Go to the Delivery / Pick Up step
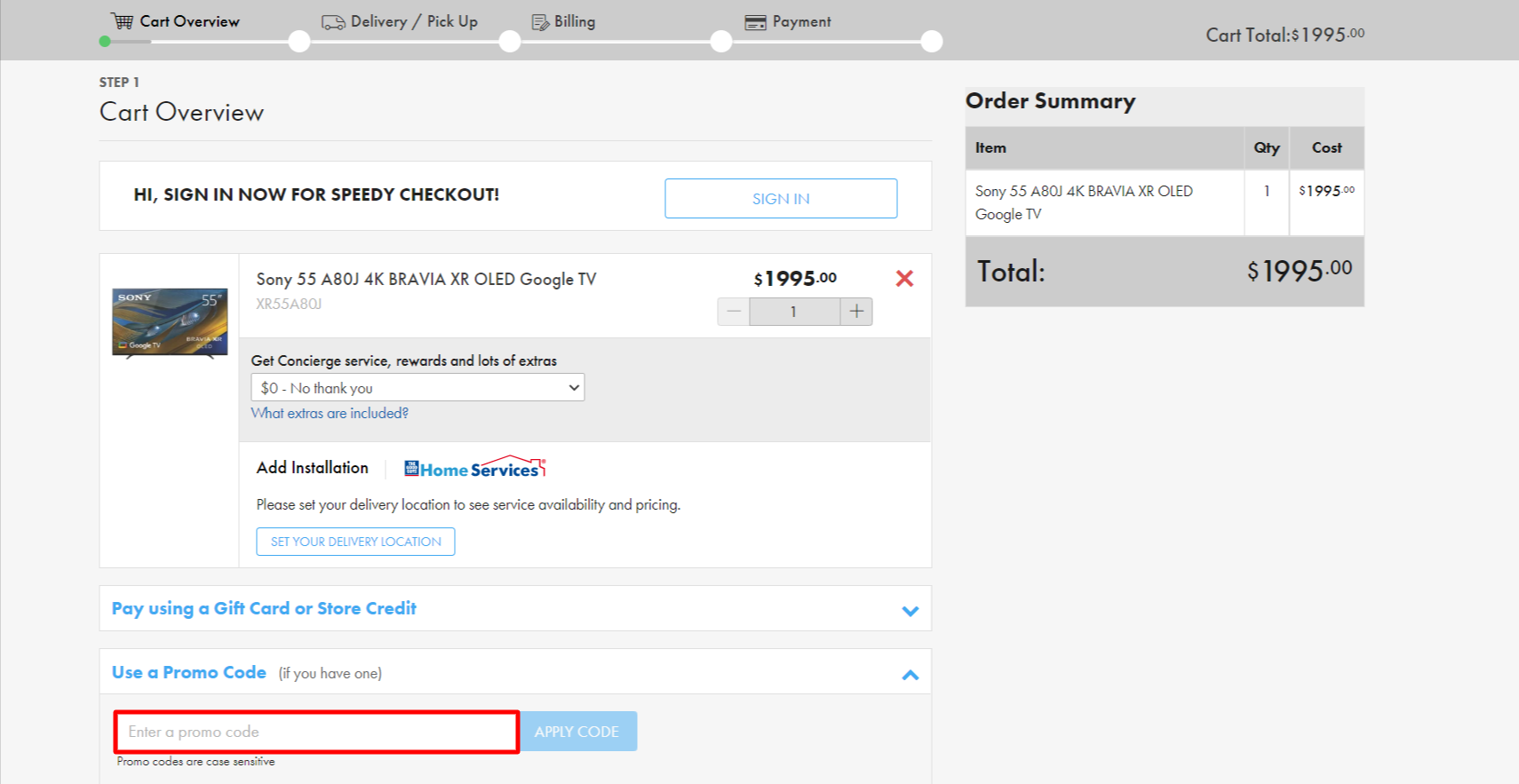 (x=413, y=21)
